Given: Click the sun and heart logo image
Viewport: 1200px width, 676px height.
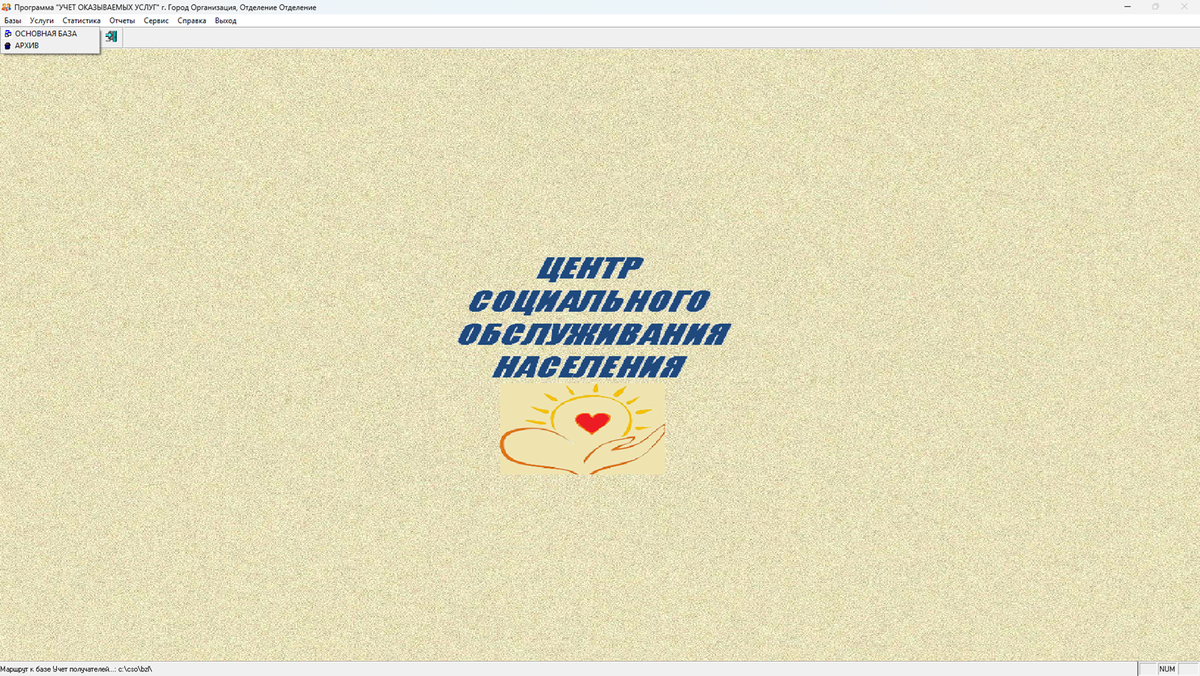Looking at the screenshot, I should [x=582, y=429].
